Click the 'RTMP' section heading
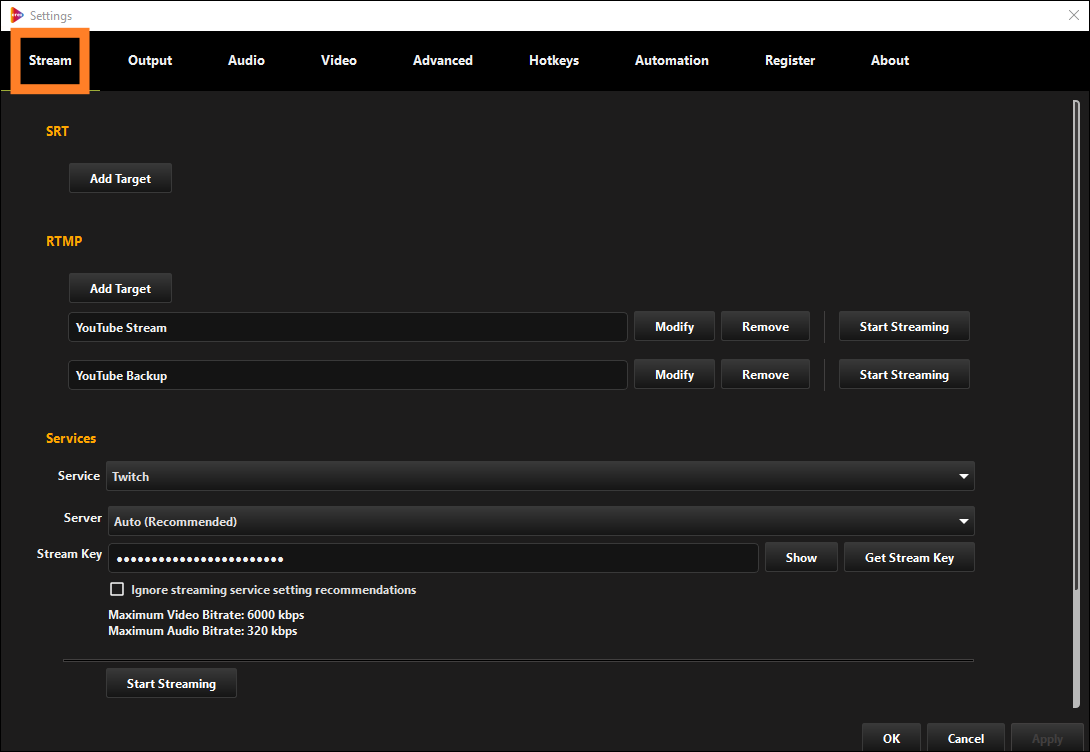This screenshot has width=1090, height=752. [x=64, y=241]
